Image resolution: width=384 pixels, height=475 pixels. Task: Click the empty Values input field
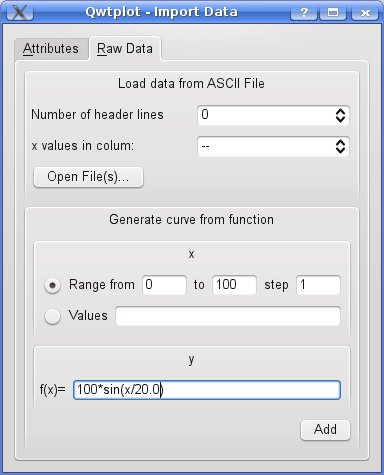tap(228, 316)
